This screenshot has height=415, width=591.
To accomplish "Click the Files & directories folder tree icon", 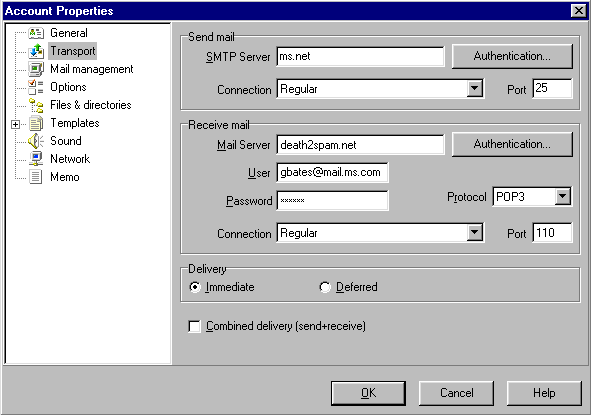I will (x=36, y=105).
